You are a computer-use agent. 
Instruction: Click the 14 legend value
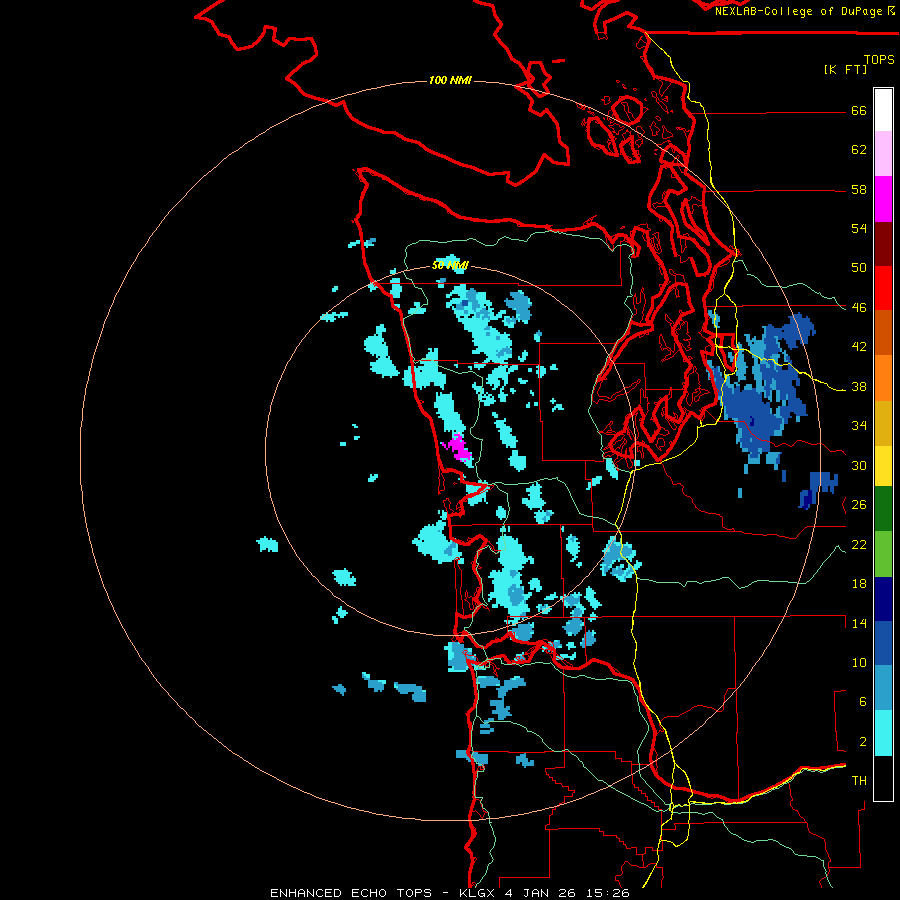[x=859, y=623]
